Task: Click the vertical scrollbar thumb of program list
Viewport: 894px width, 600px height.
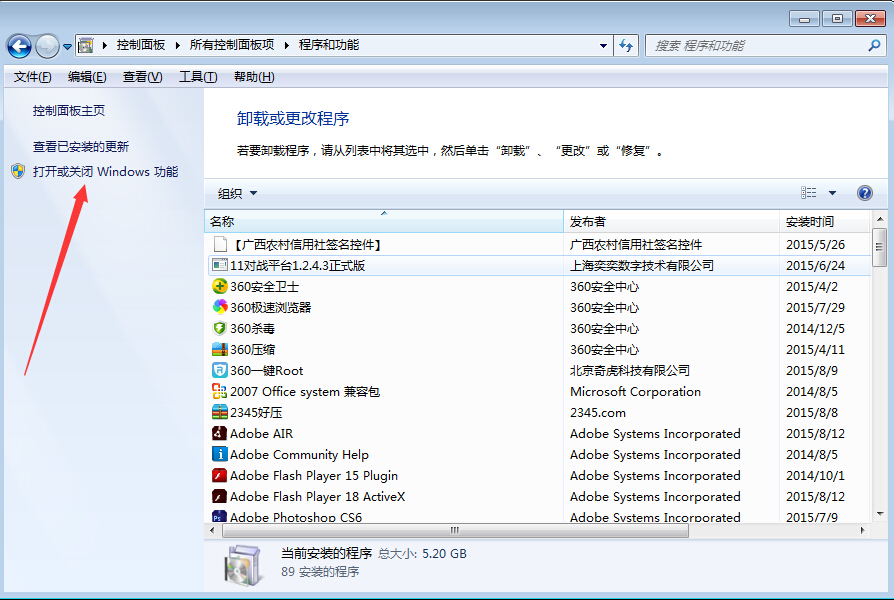Action: [x=879, y=248]
